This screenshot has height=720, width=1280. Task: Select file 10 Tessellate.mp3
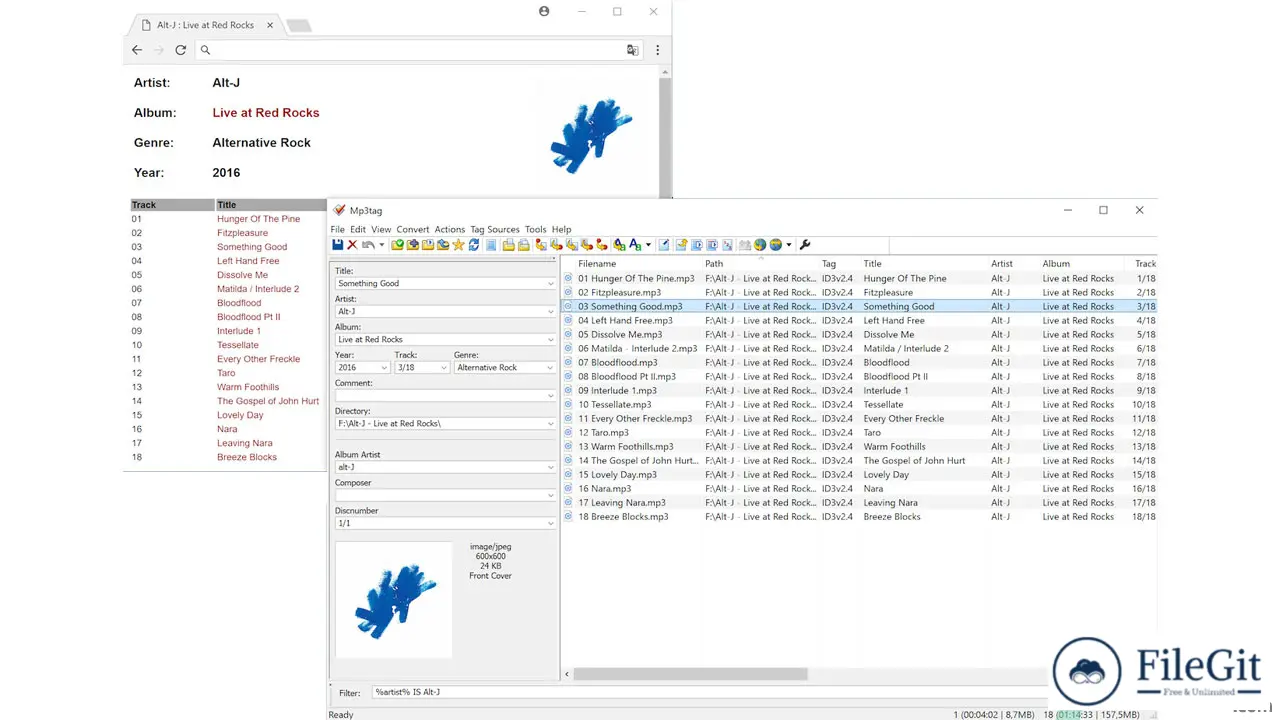[614, 404]
